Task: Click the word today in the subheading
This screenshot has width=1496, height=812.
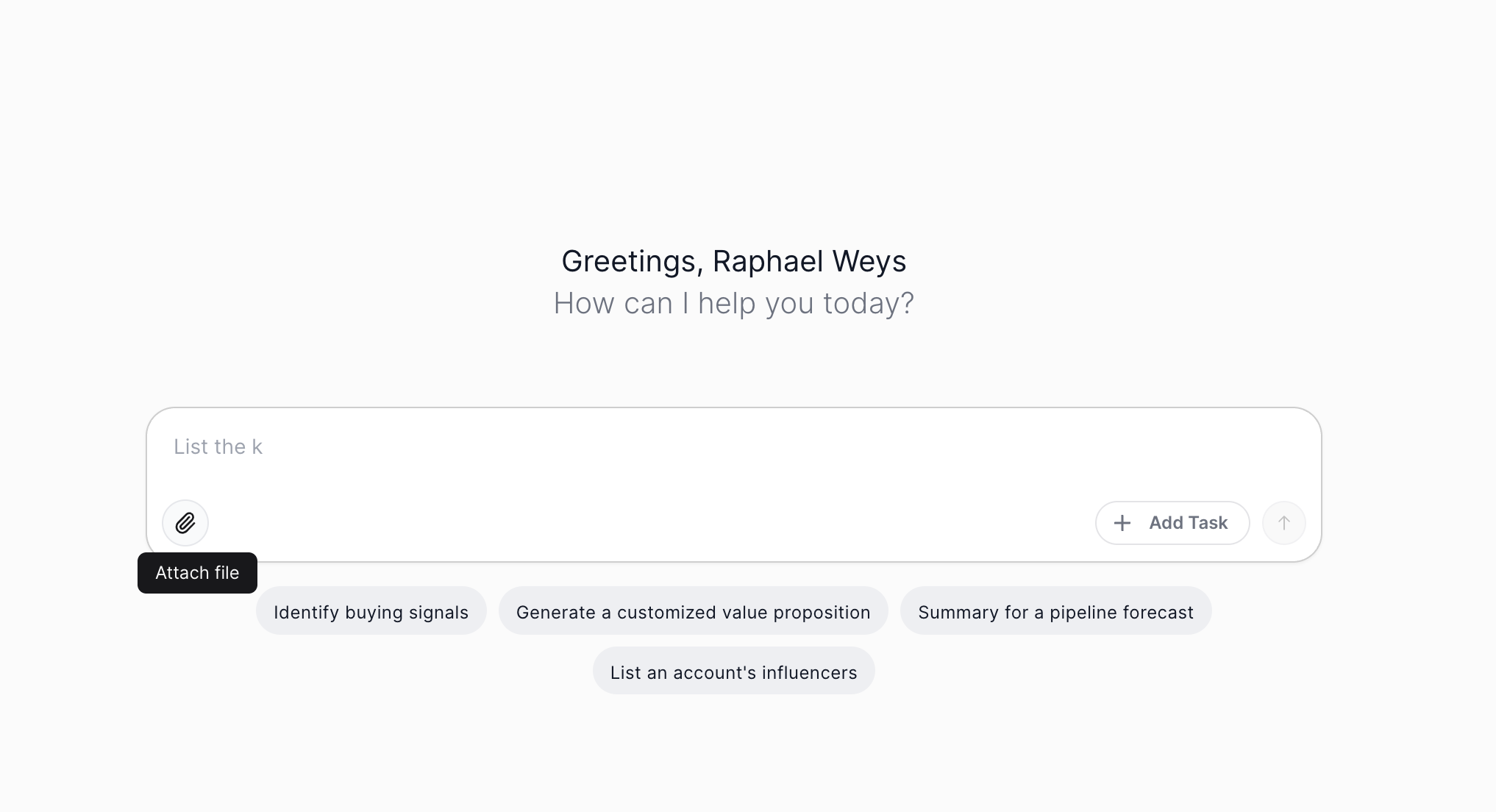Action: coord(864,303)
